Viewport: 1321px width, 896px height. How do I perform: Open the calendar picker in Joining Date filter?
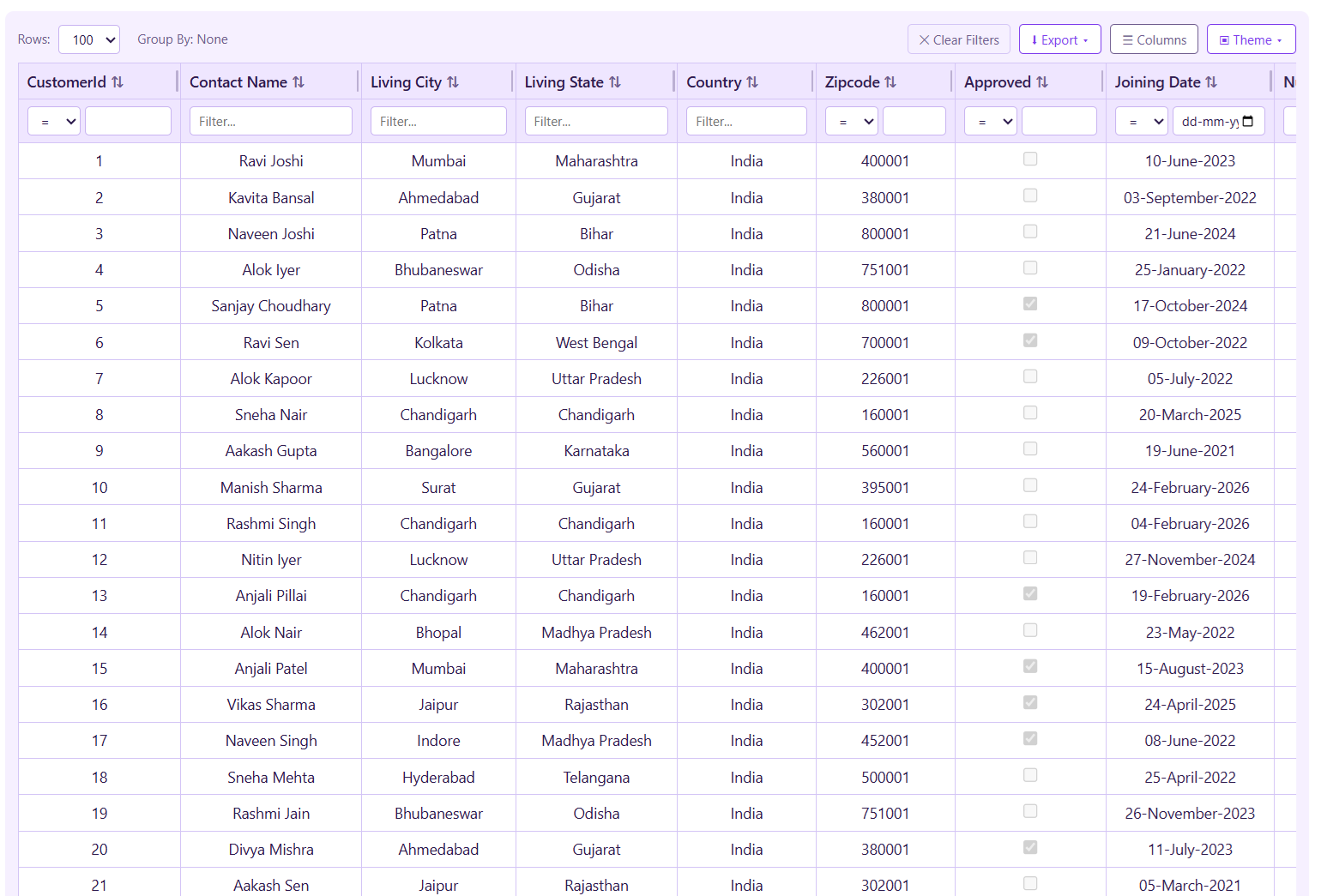pos(1248,121)
